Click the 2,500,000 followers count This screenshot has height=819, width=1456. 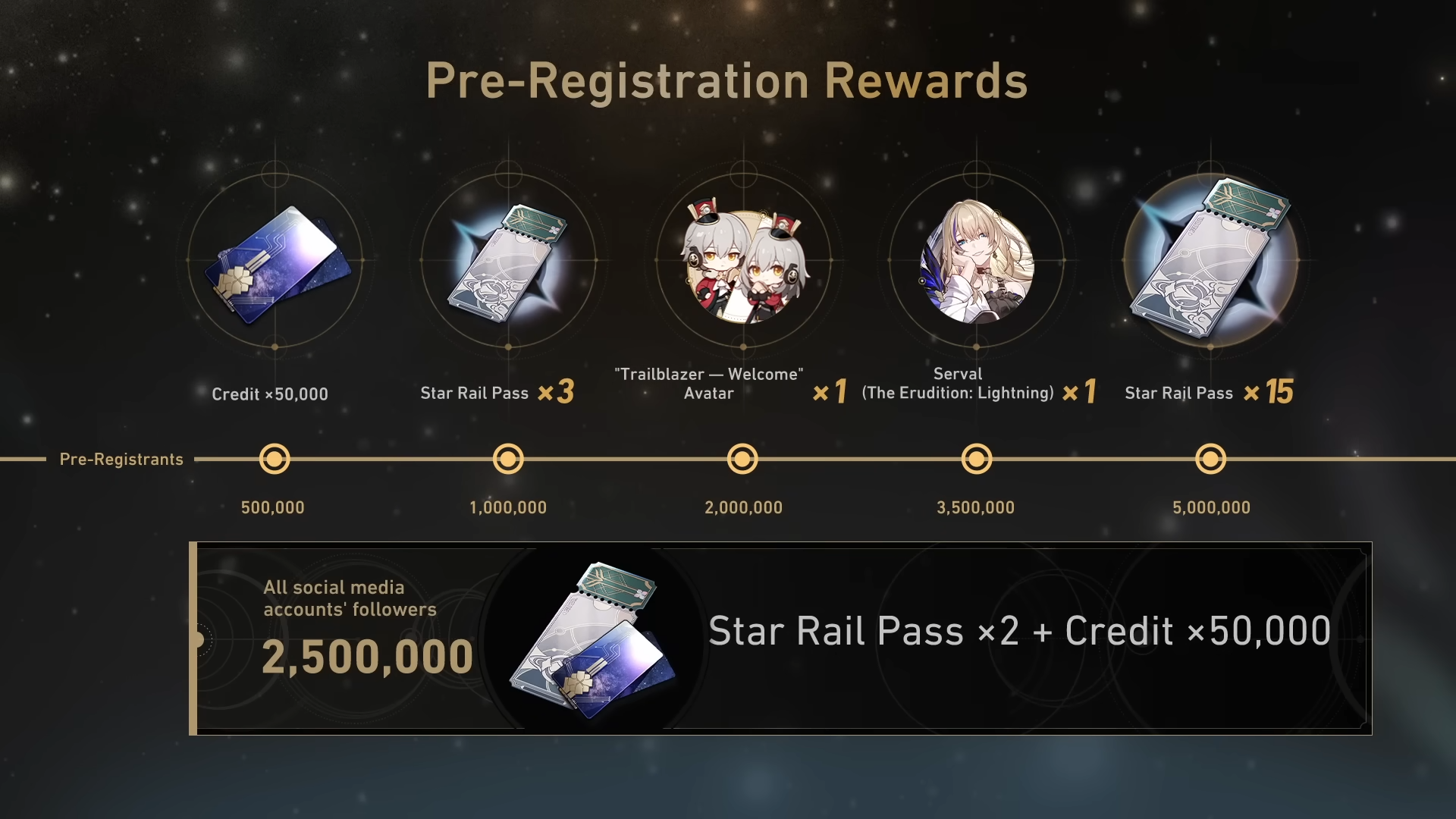pyautogui.click(x=367, y=657)
